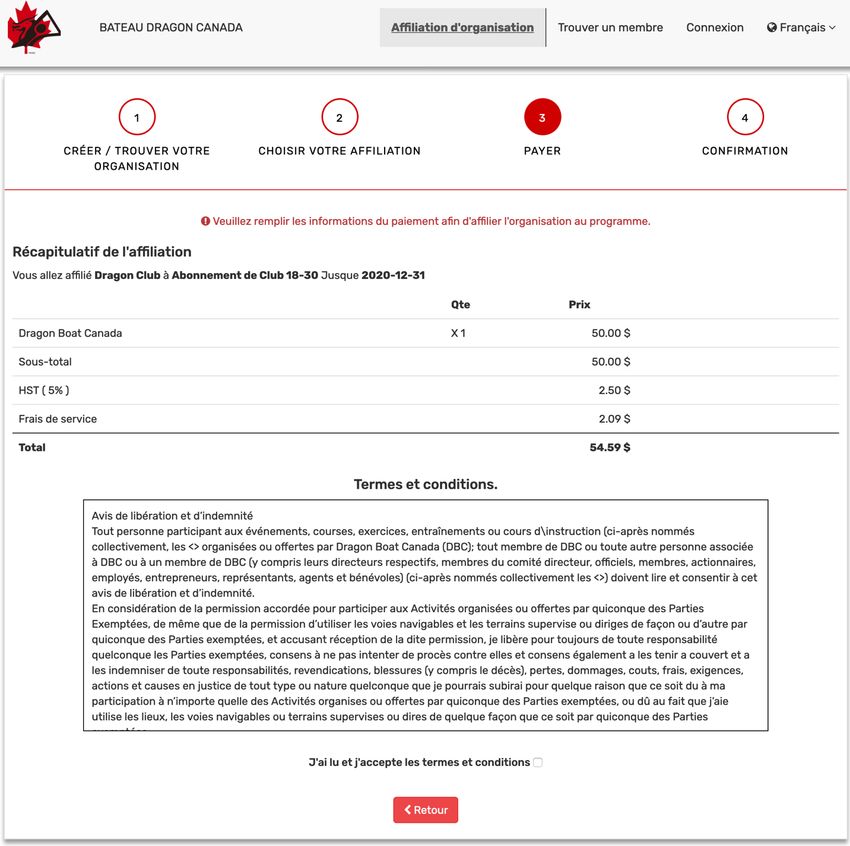This screenshot has width=850, height=846.
Task: Check the accept terms and conditions checkbox
Action: (538, 762)
